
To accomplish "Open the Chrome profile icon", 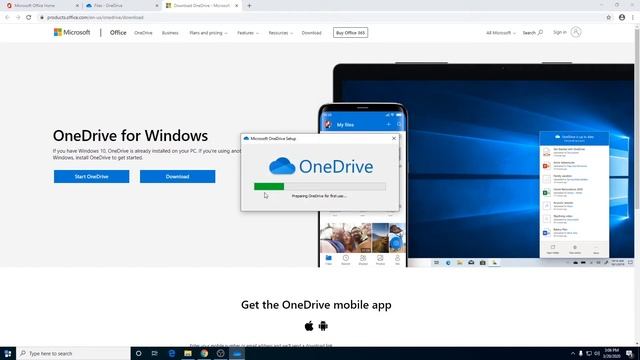I will pos(622,18).
